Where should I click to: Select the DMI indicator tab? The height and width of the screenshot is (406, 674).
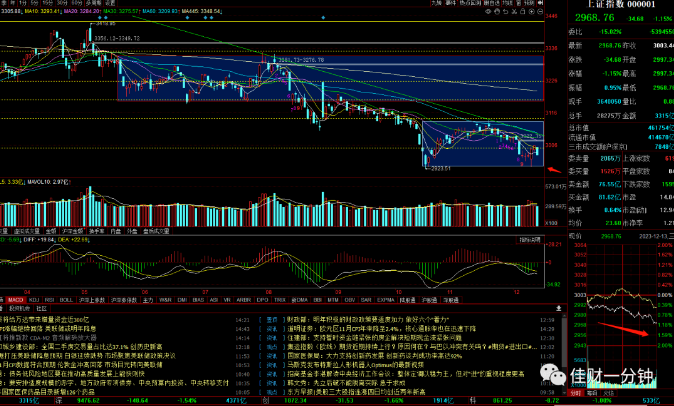[x=182, y=300]
